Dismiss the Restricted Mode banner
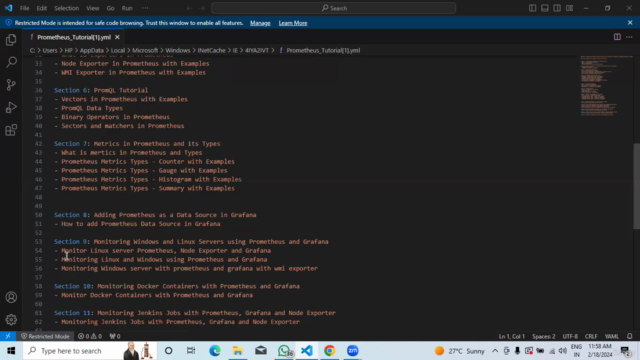Screen dimensions: 640x360 [x=630, y=23]
